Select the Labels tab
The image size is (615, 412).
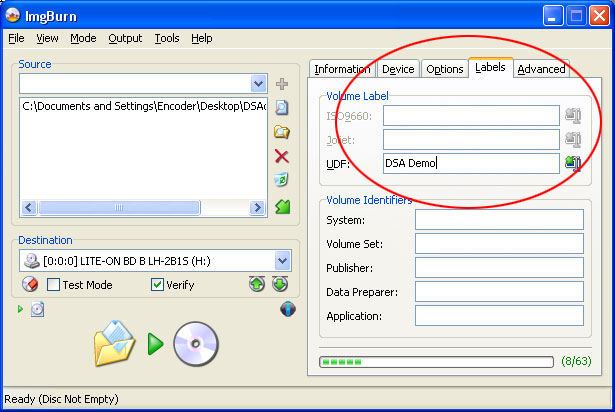pos(490,67)
